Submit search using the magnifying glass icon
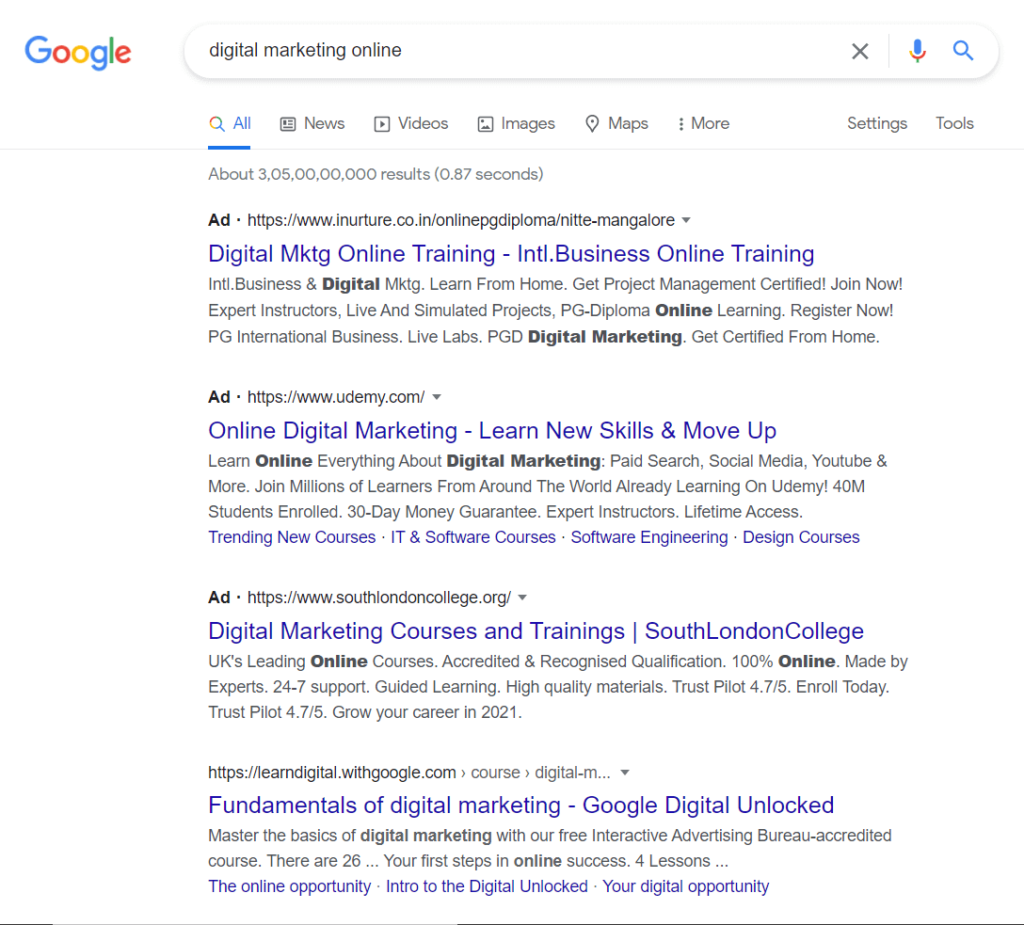Screen dimensions: 1024x925 tap(963, 50)
